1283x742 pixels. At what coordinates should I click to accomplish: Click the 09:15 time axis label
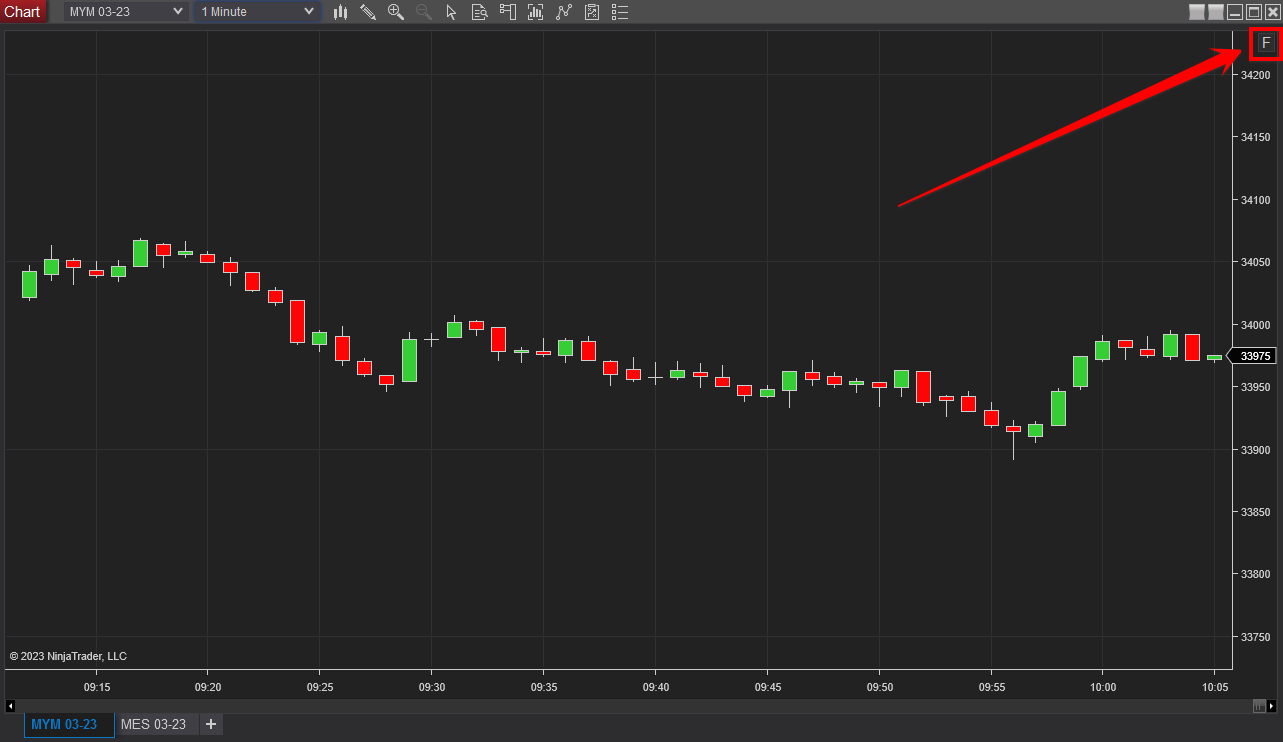[x=97, y=688]
